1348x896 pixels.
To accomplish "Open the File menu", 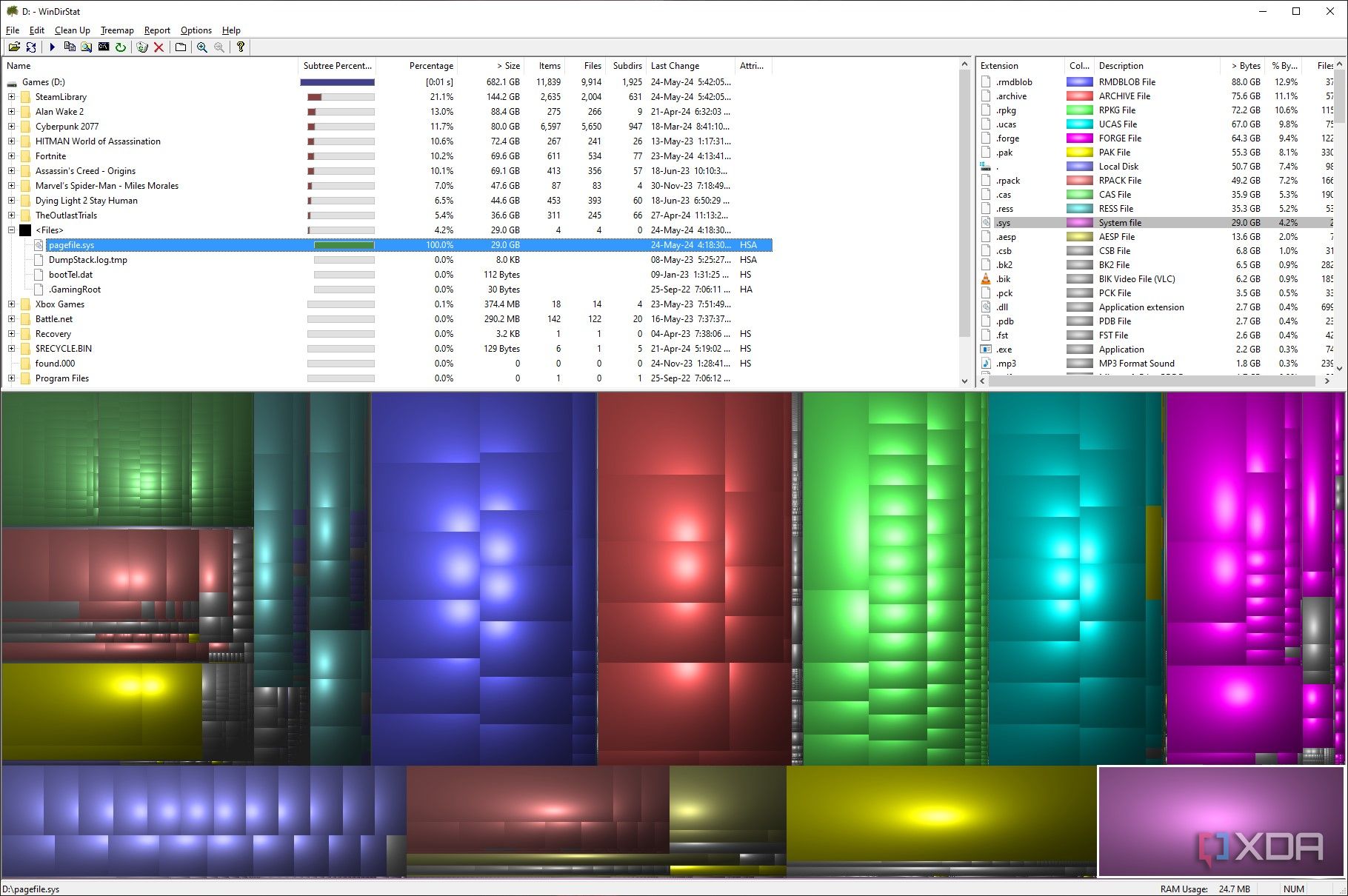I will point(13,30).
